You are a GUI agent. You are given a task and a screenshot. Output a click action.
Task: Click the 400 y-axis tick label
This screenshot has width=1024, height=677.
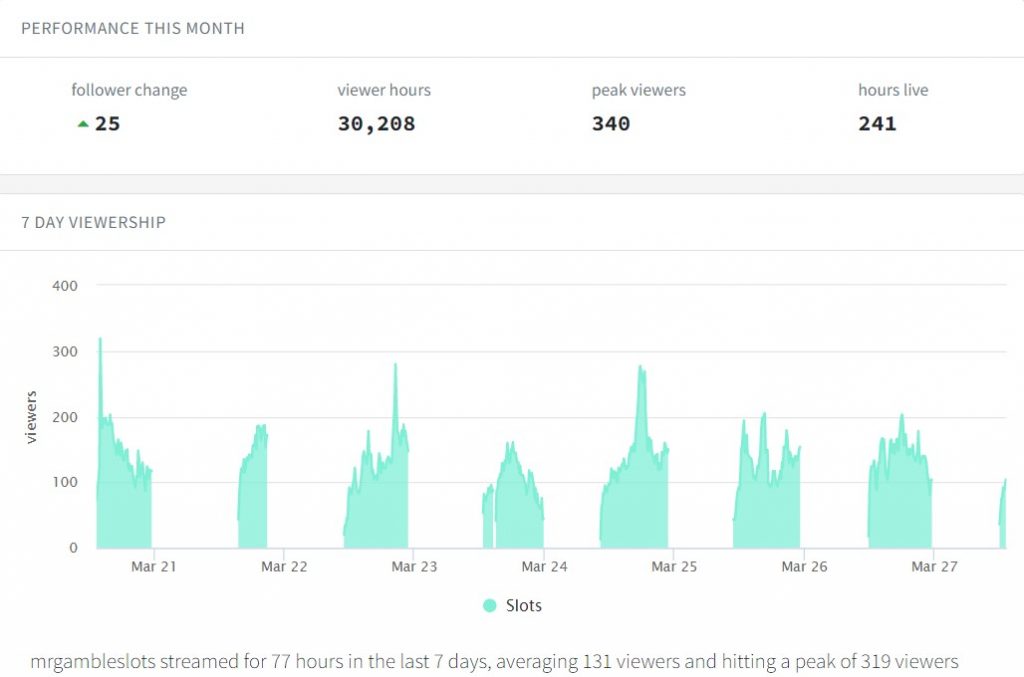pos(65,286)
